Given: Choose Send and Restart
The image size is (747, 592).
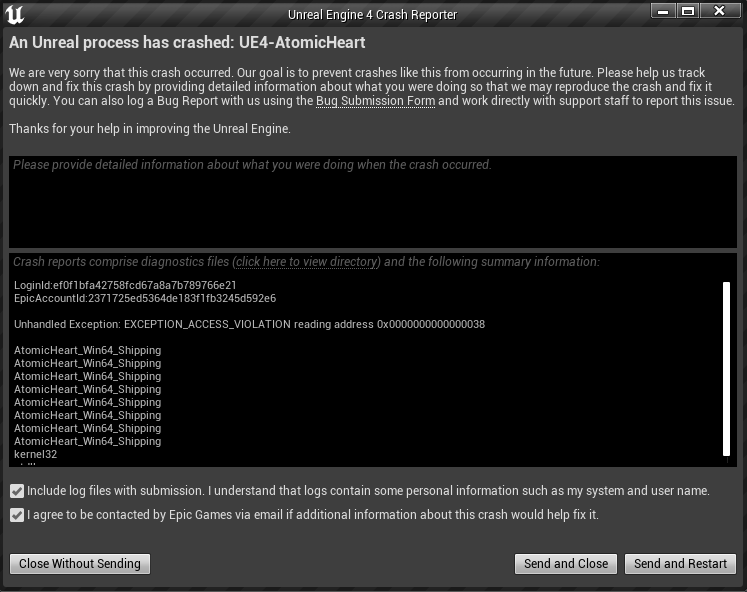Looking at the screenshot, I should 680,563.
